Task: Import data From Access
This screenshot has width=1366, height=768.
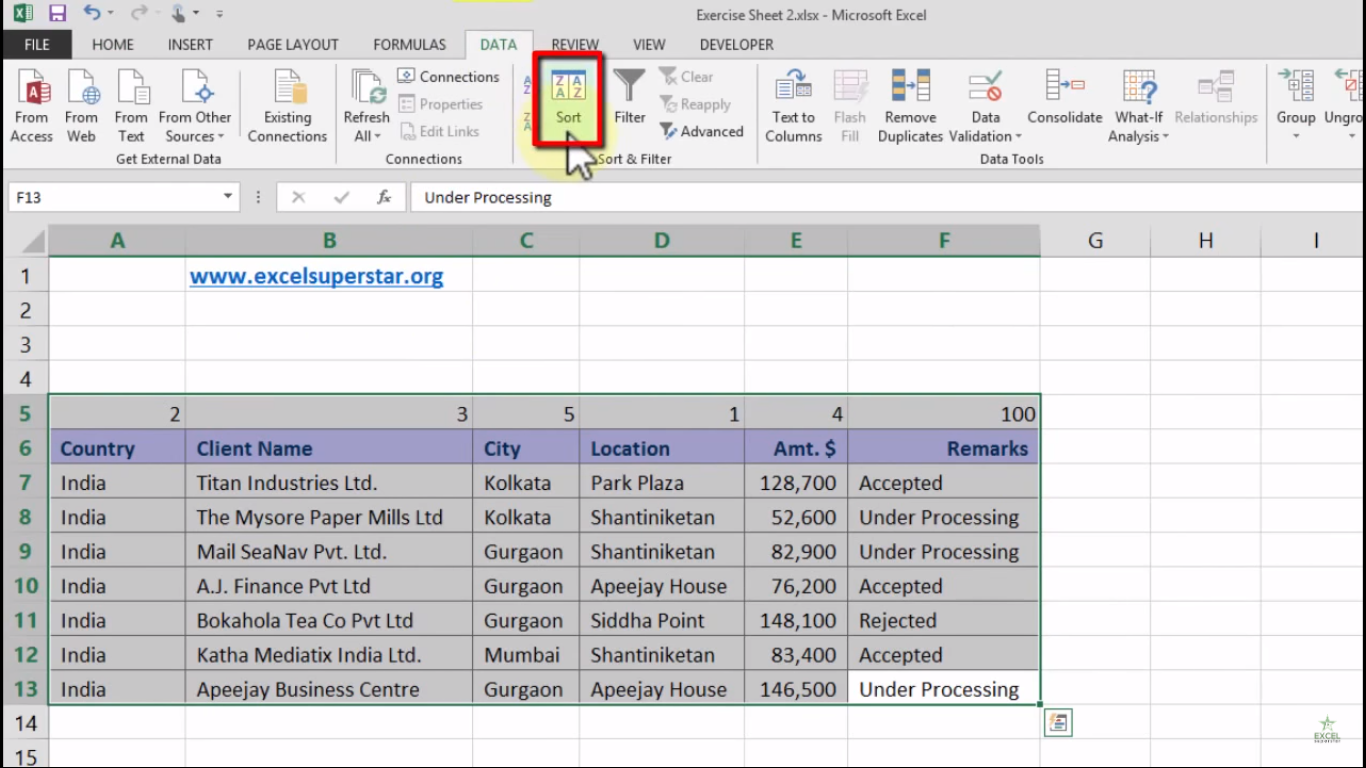Action: pyautogui.click(x=32, y=106)
